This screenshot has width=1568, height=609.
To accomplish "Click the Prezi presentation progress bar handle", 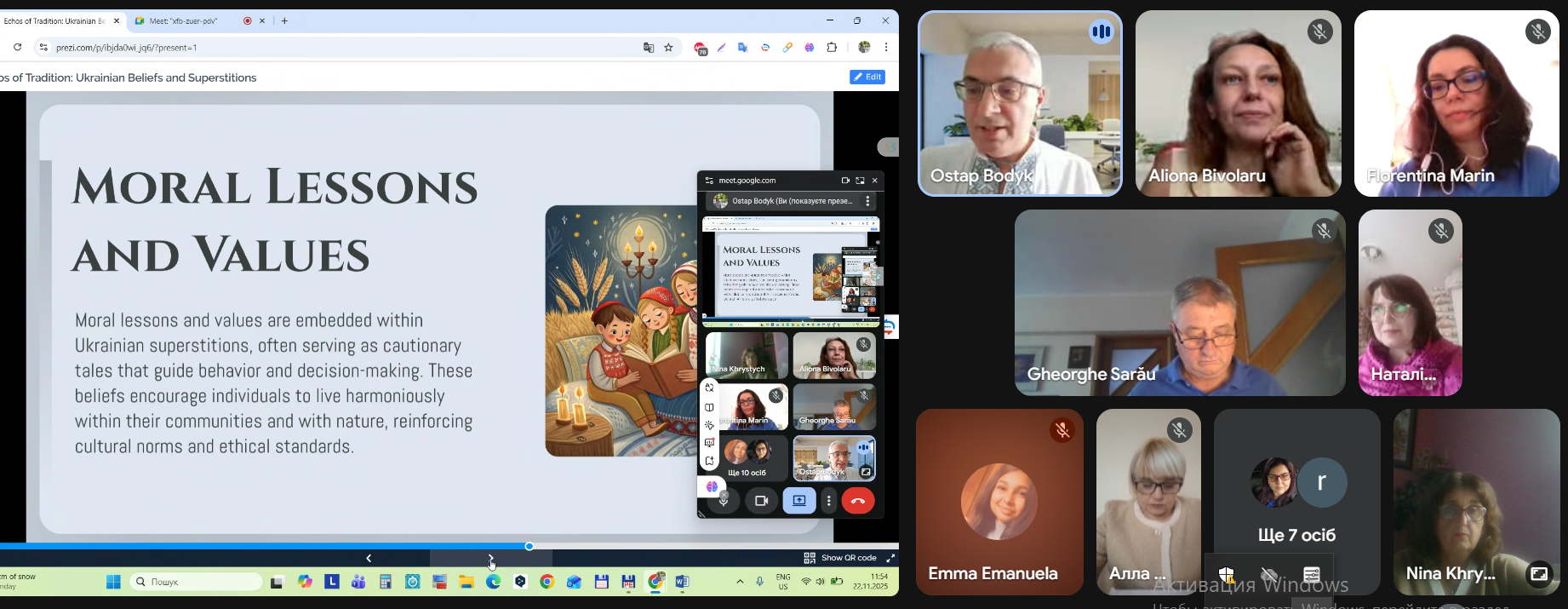I will click(x=529, y=546).
